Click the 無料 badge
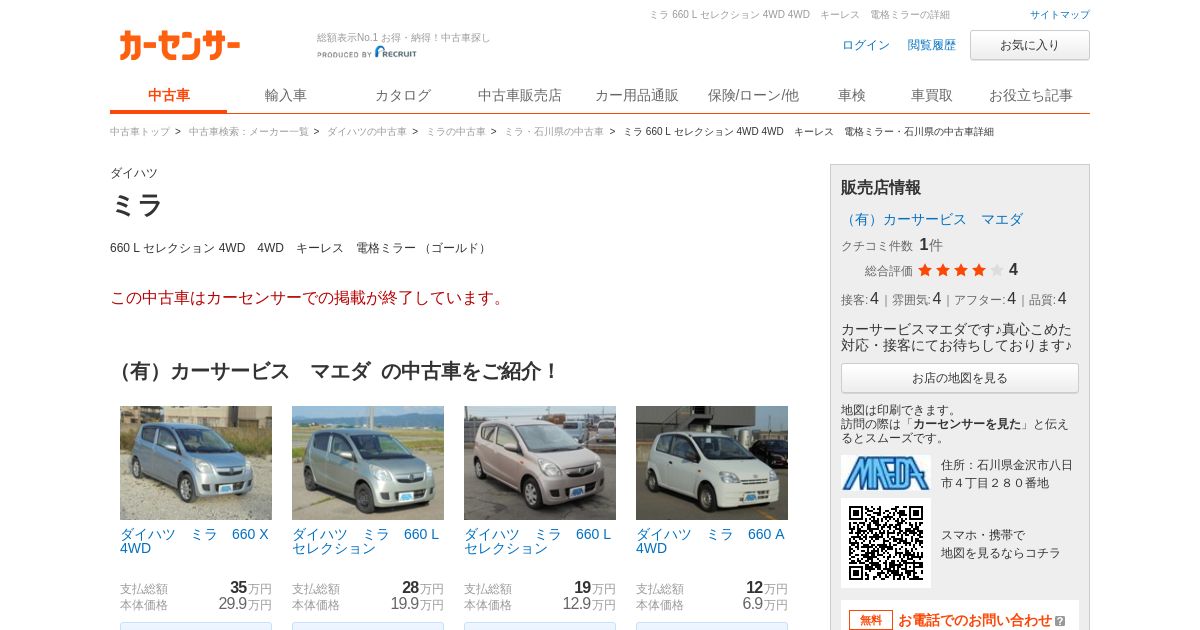This screenshot has height=630, width=1200. click(871, 621)
